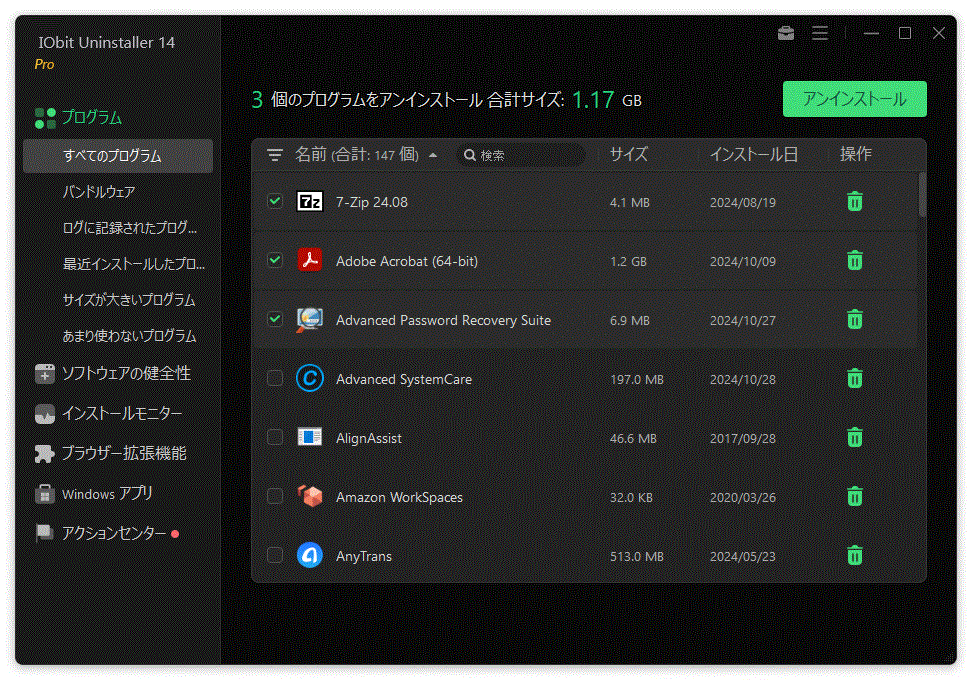The image size is (972, 680).
Task: Open the アクションセンター section label
Action: [114, 533]
